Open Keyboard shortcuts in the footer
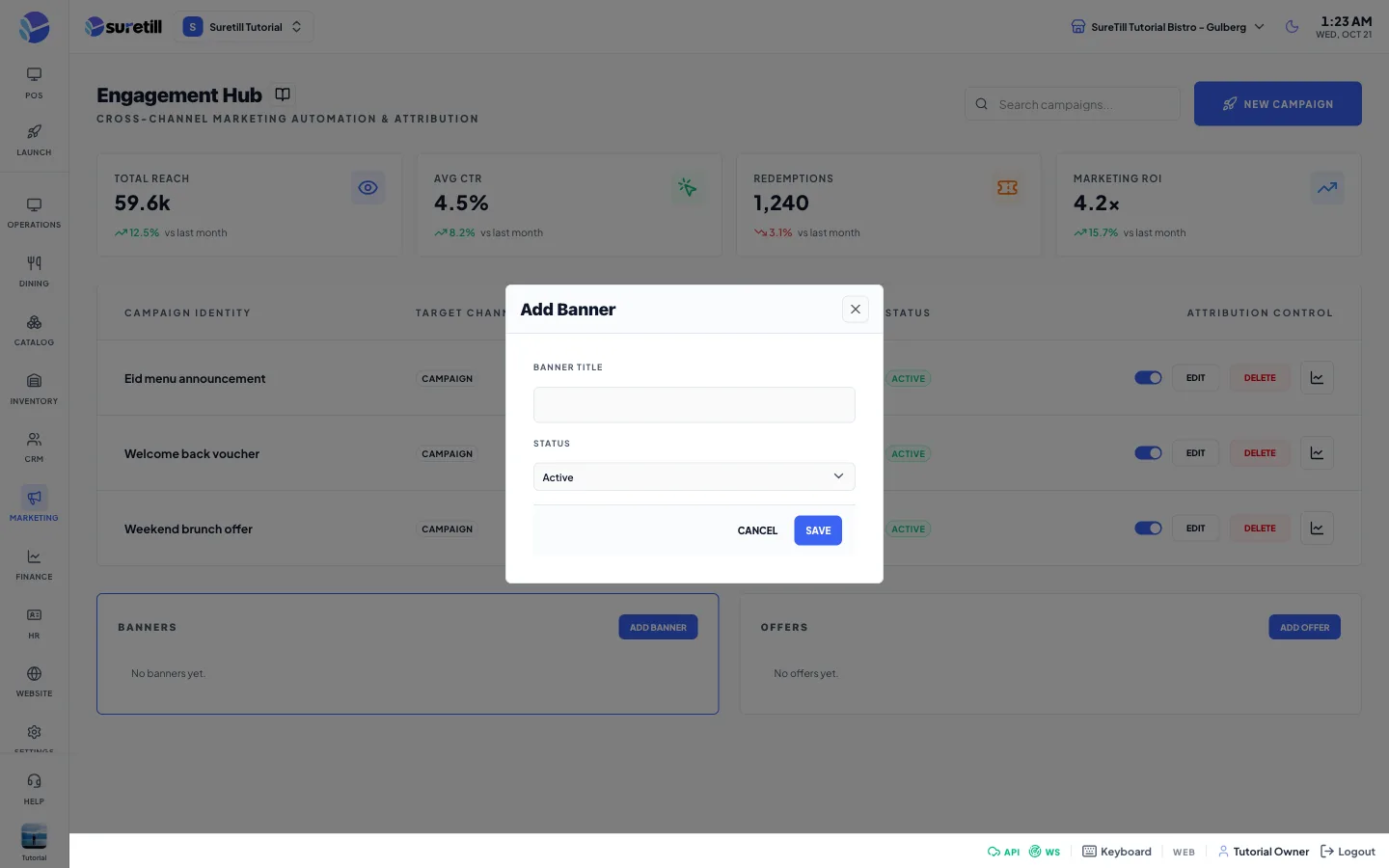The height and width of the screenshot is (868, 1389). click(1117, 852)
